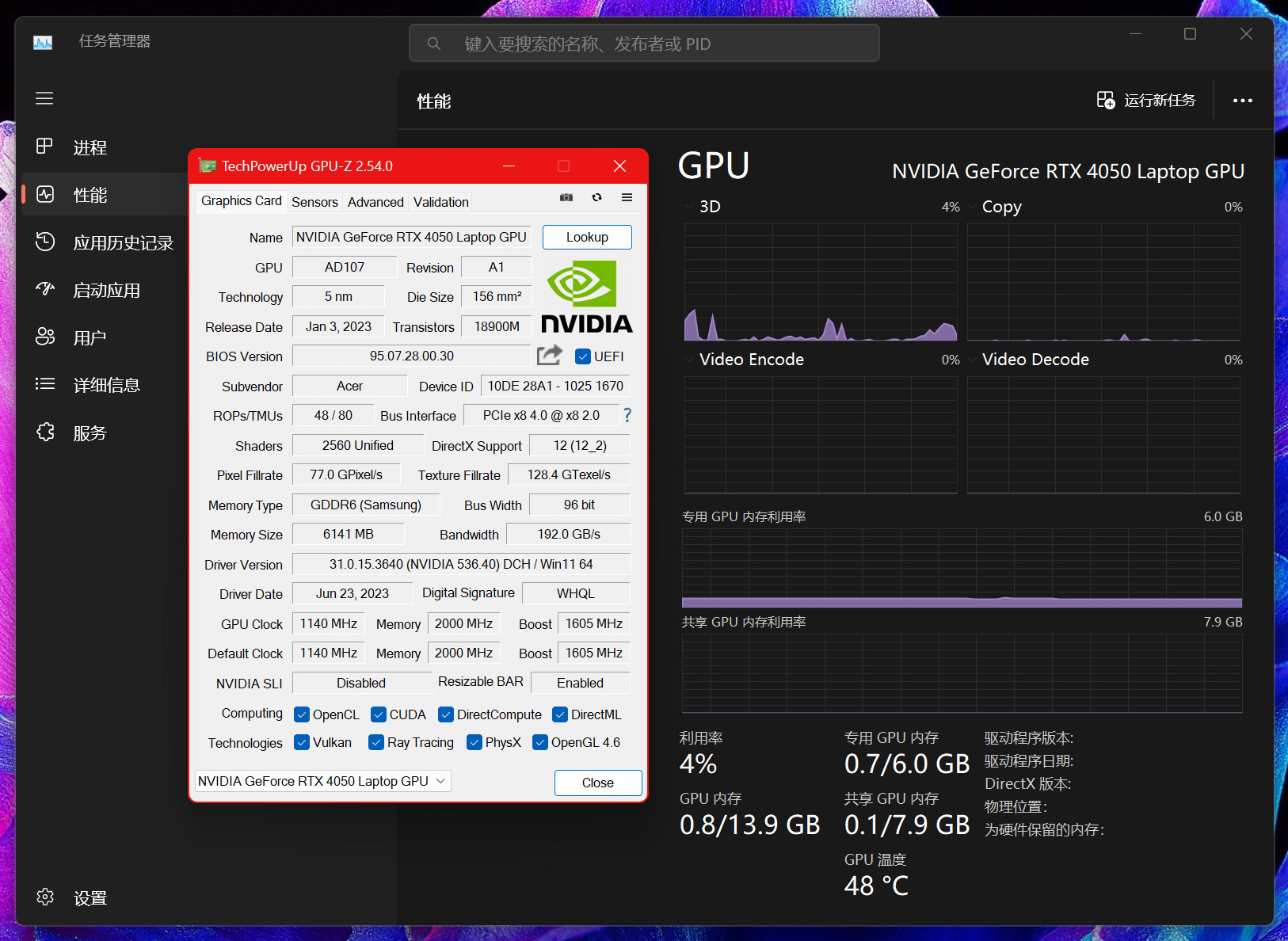Screen dimensions: 1288x941
Task: Click the Users icon in the sidebar
Action: pos(45,337)
